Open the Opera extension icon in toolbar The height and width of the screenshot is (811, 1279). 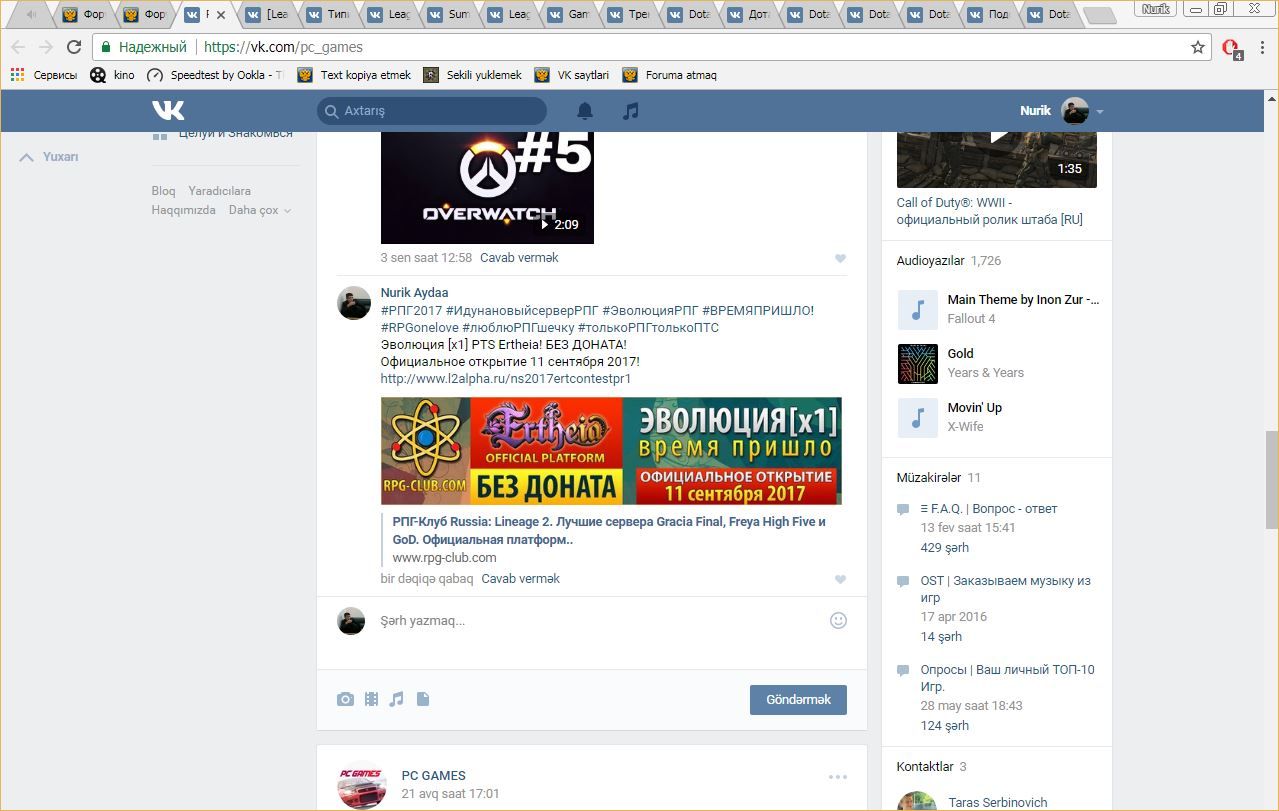pyautogui.click(x=1231, y=48)
